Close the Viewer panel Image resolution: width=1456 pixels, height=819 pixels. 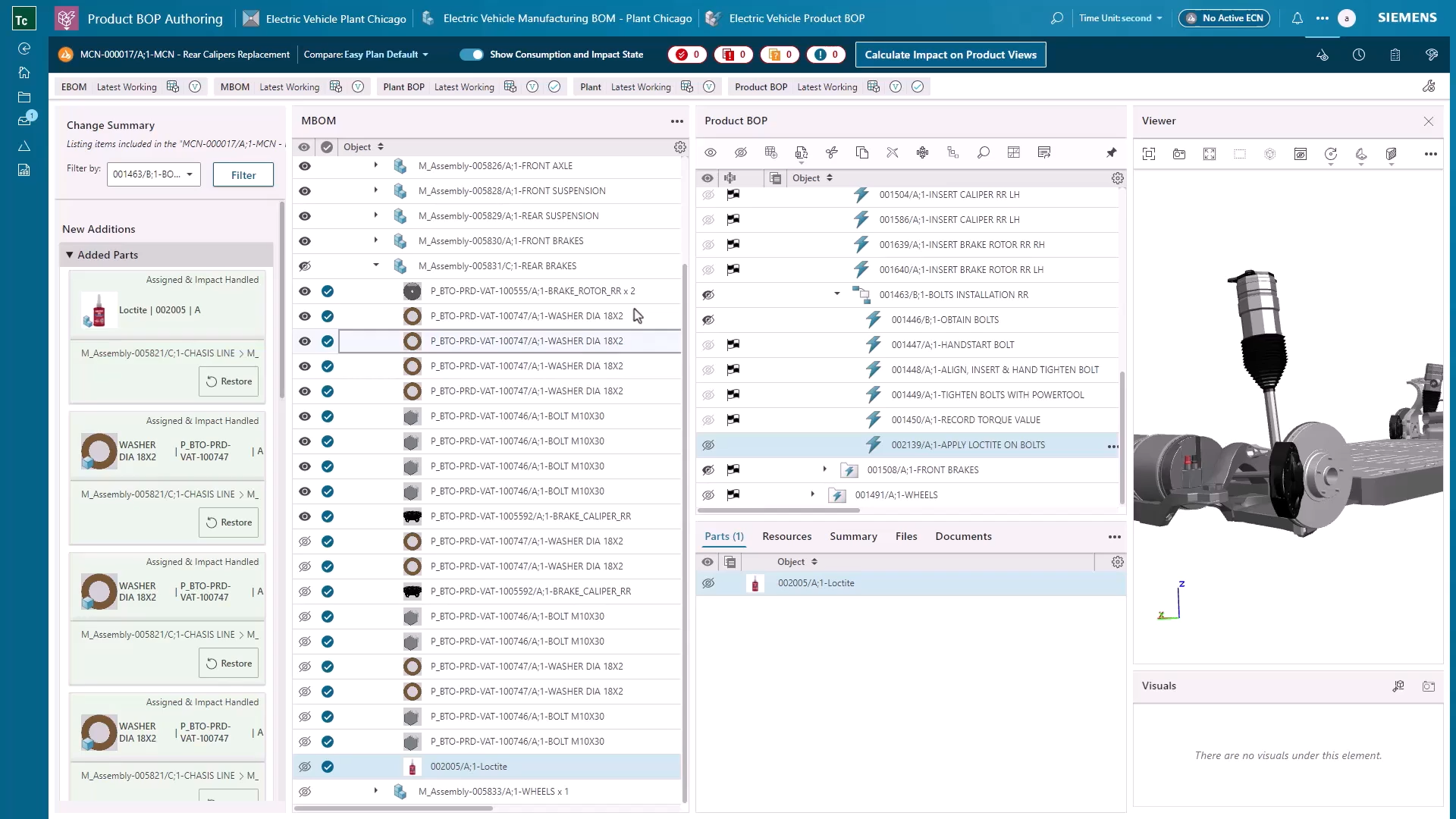pos(1429,121)
